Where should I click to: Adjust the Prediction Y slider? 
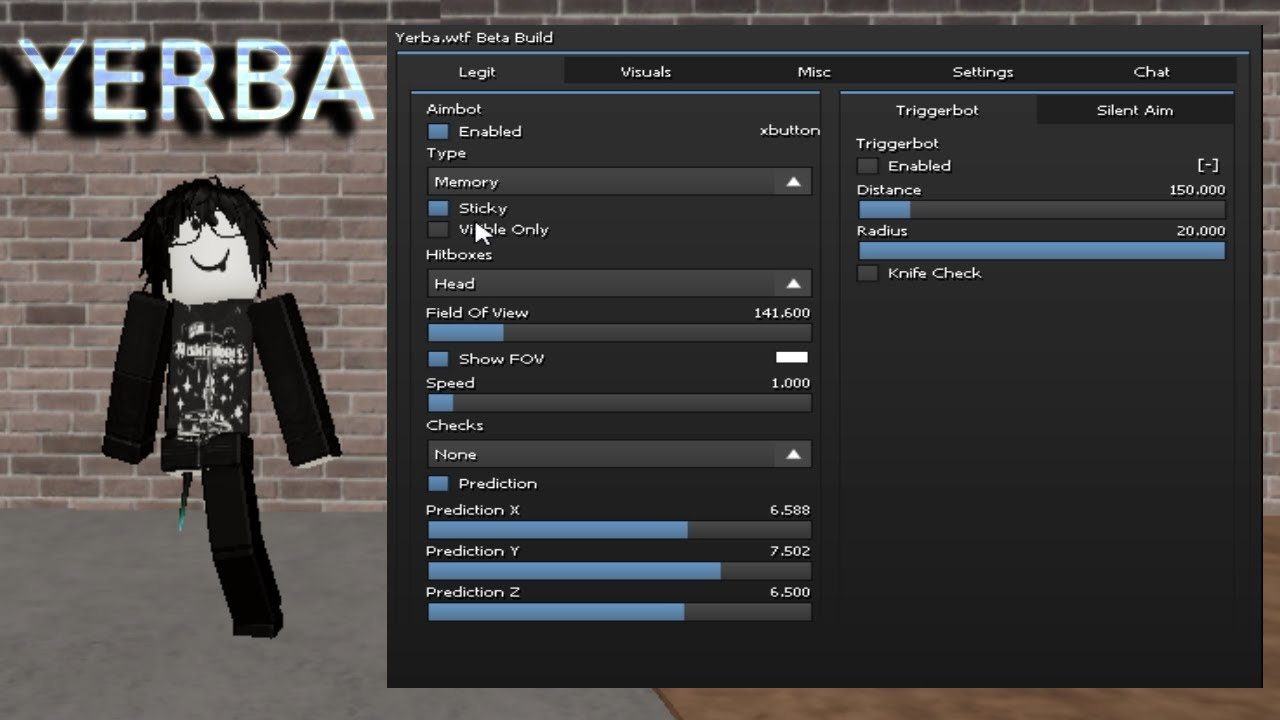coord(619,571)
